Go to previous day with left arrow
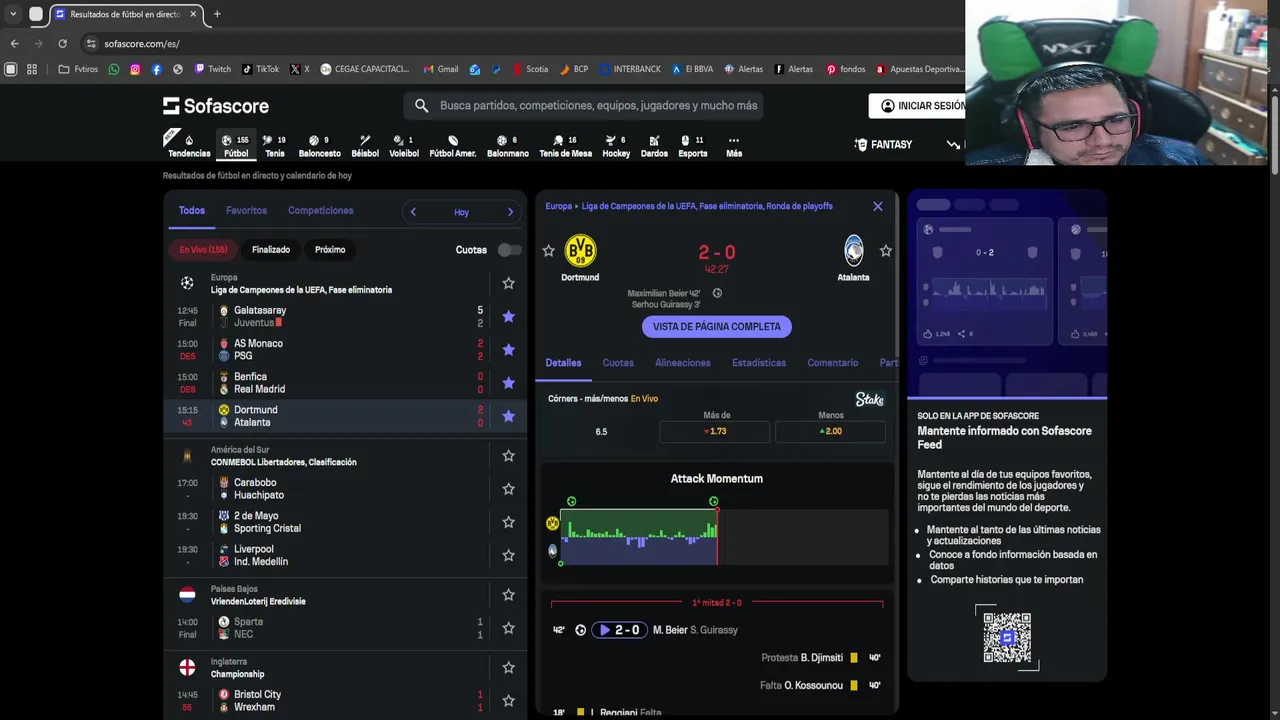 coord(413,212)
